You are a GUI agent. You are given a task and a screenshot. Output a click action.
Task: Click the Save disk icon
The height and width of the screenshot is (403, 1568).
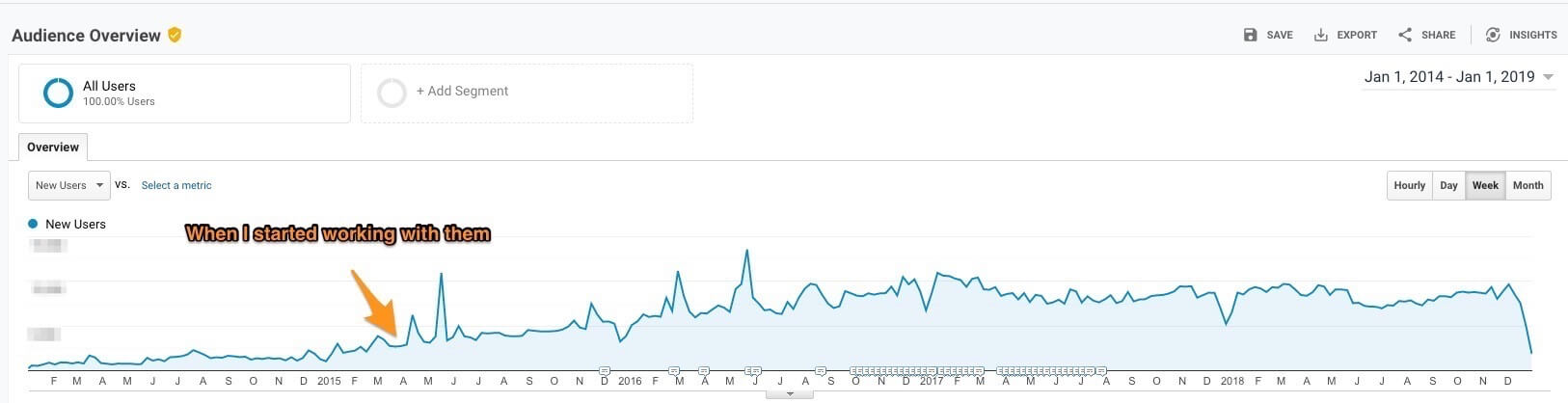point(1250,35)
